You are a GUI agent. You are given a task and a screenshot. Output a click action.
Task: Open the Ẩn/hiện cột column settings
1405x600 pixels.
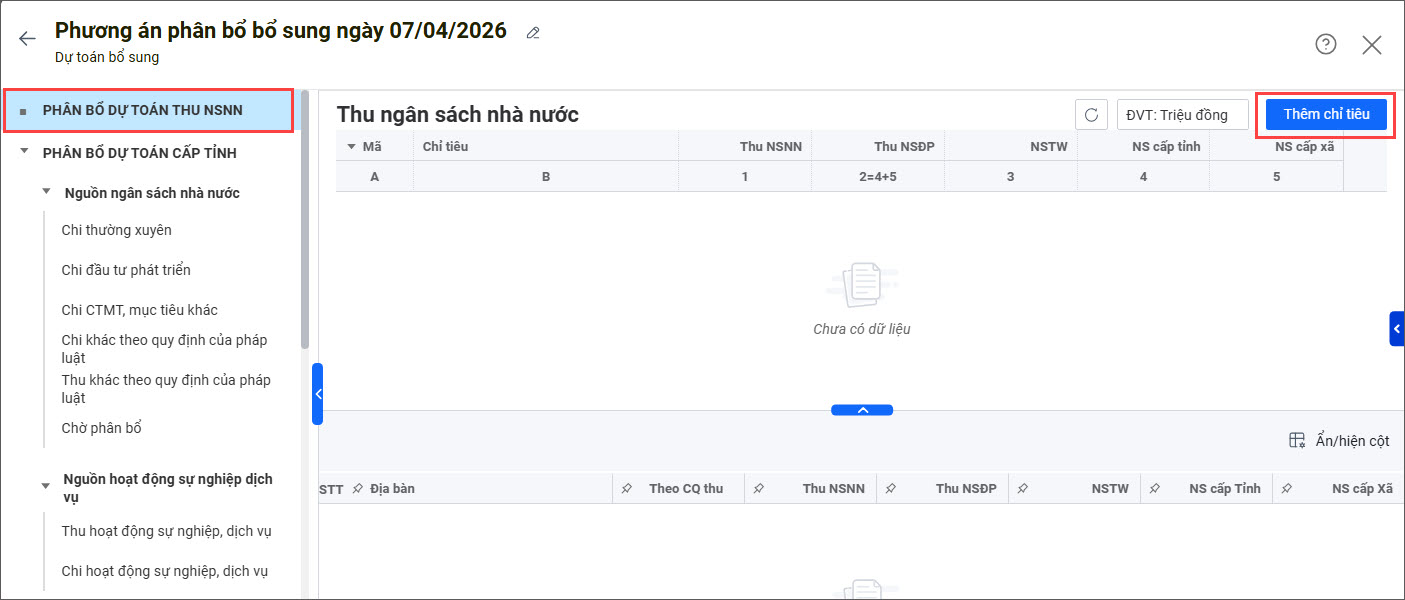[1339, 441]
